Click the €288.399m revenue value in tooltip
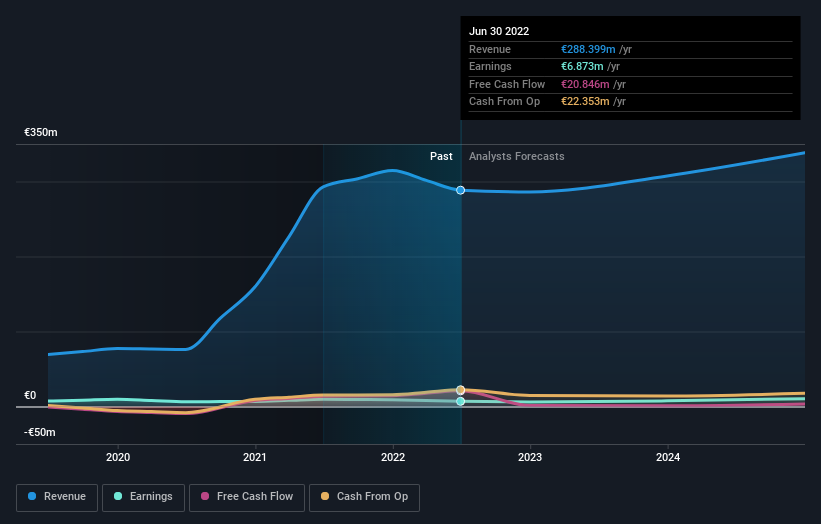This screenshot has height=524, width=821. [588, 49]
